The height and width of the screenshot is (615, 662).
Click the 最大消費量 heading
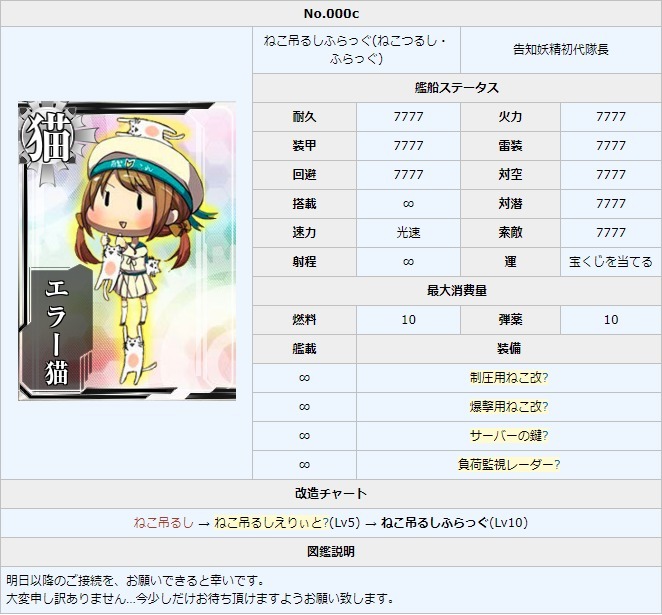tap(457, 290)
